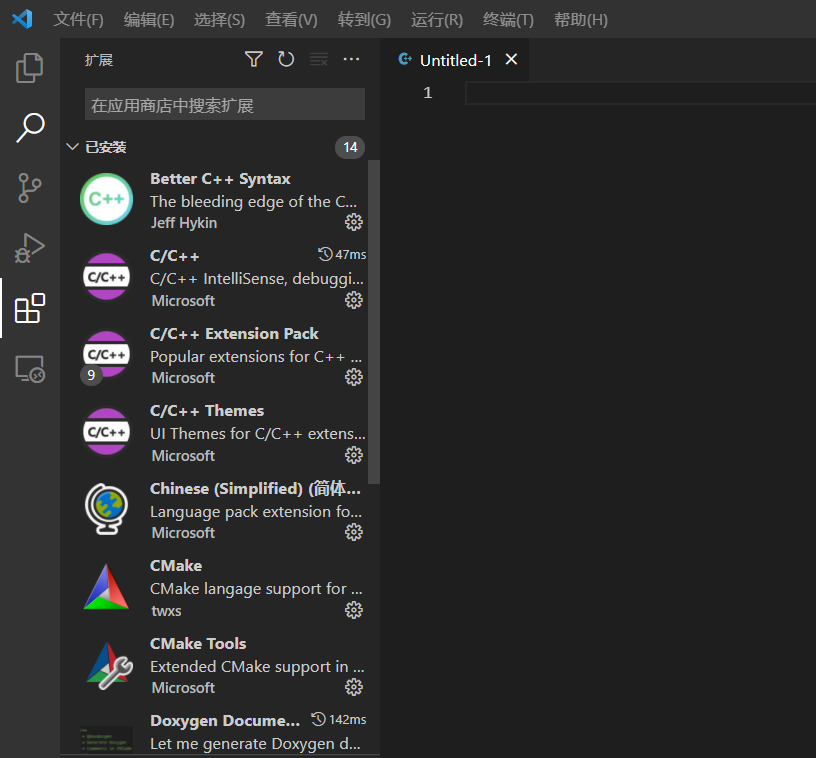Manage Better C++ Syntax with gear icon
This screenshot has width=816, height=758.
(x=354, y=222)
